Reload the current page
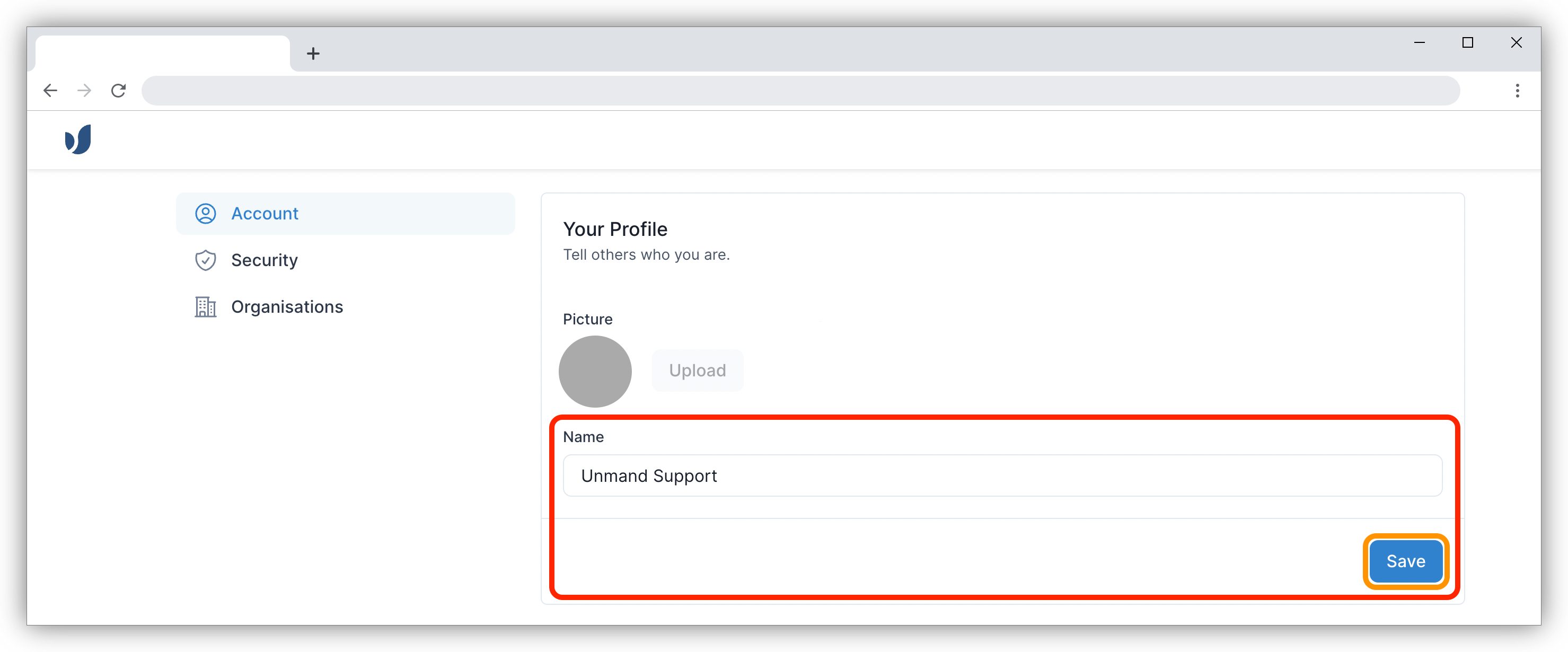The width and height of the screenshot is (1568, 652). pyautogui.click(x=119, y=91)
